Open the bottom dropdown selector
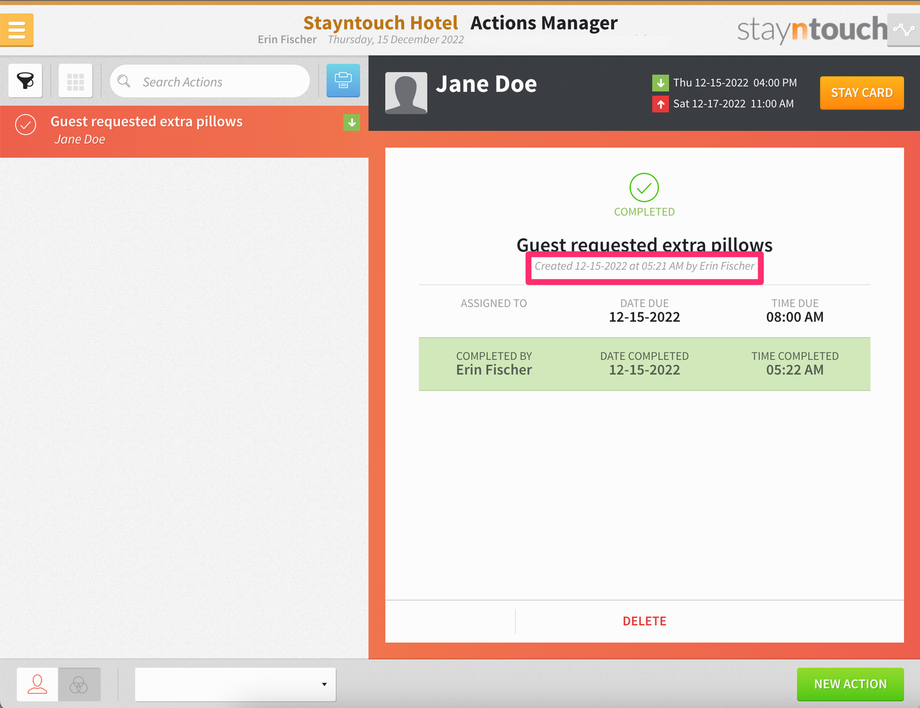The image size is (920, 708). coord(235,684)
